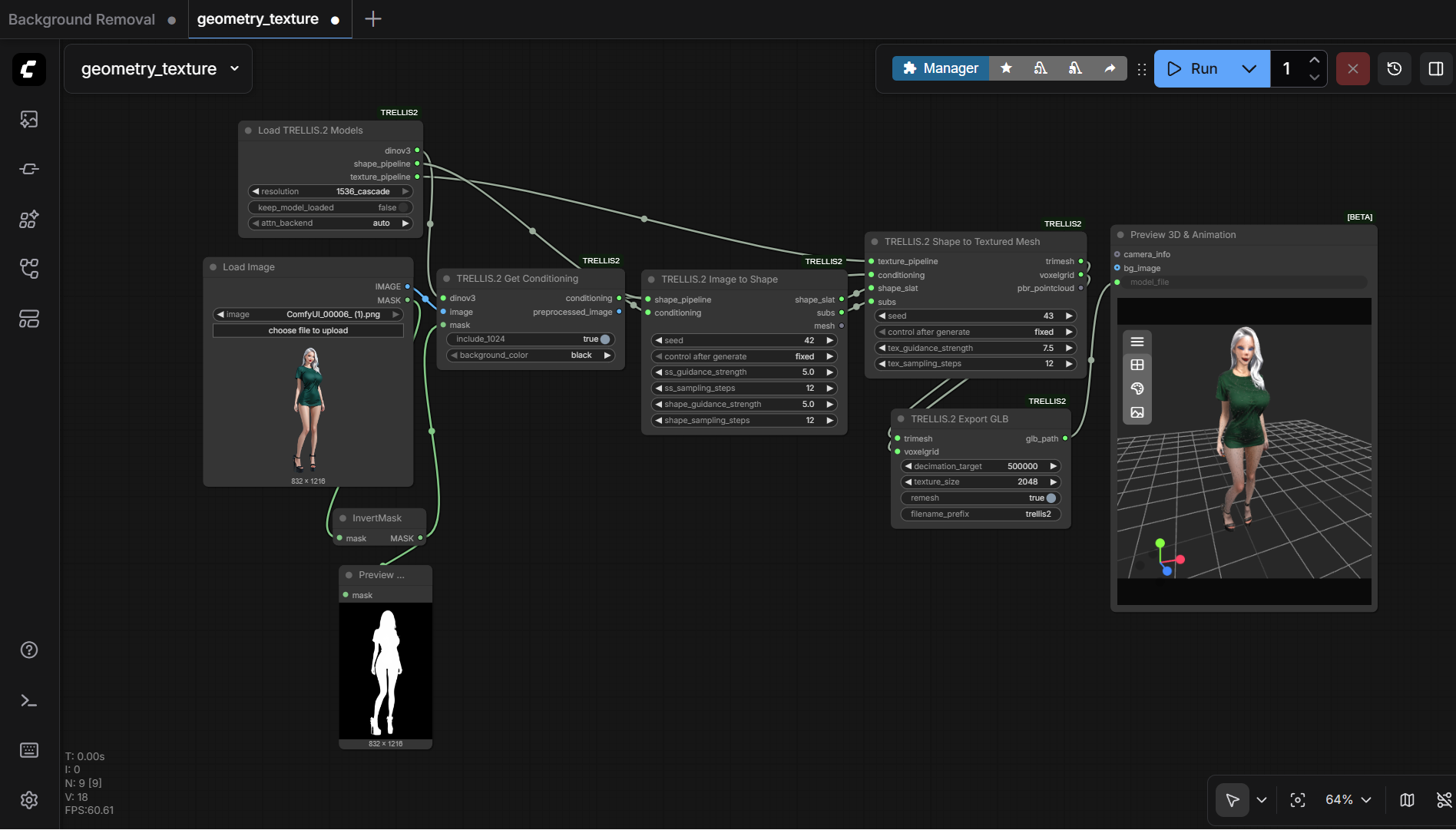The image size is (1456, 830).
Task: Click the fit-to-view focus icon
Action: click(x=1298, y=800)
